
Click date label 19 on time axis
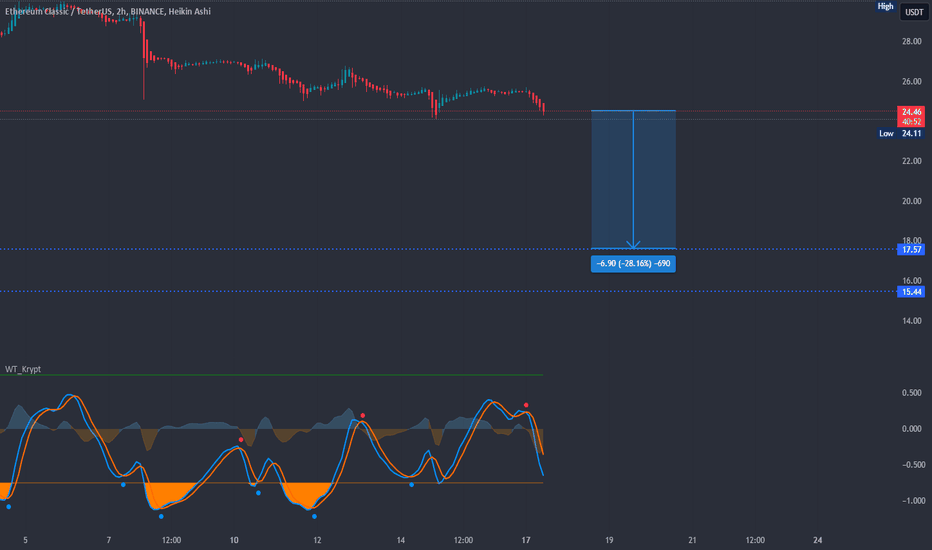coord(609,540)
